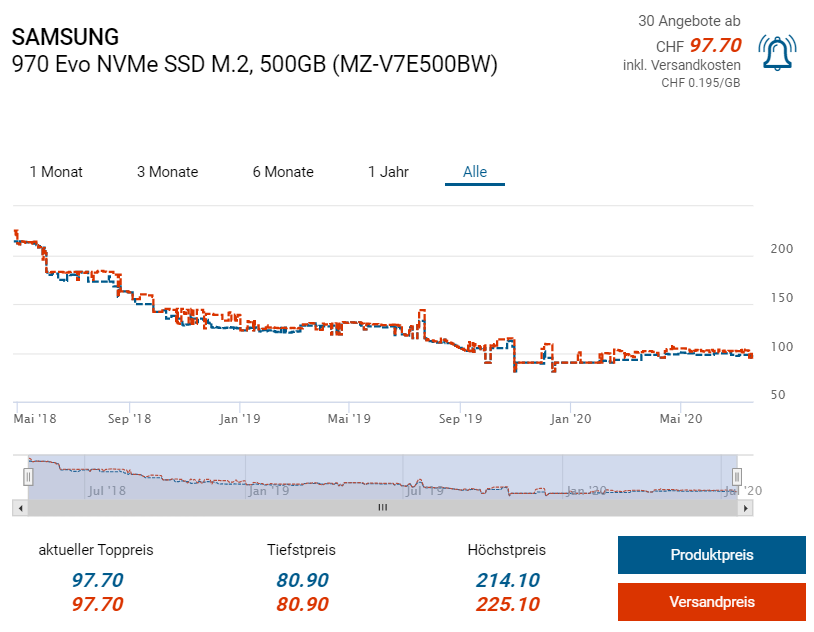Click the Jan '19 area in the navigator

pos(268,490)
